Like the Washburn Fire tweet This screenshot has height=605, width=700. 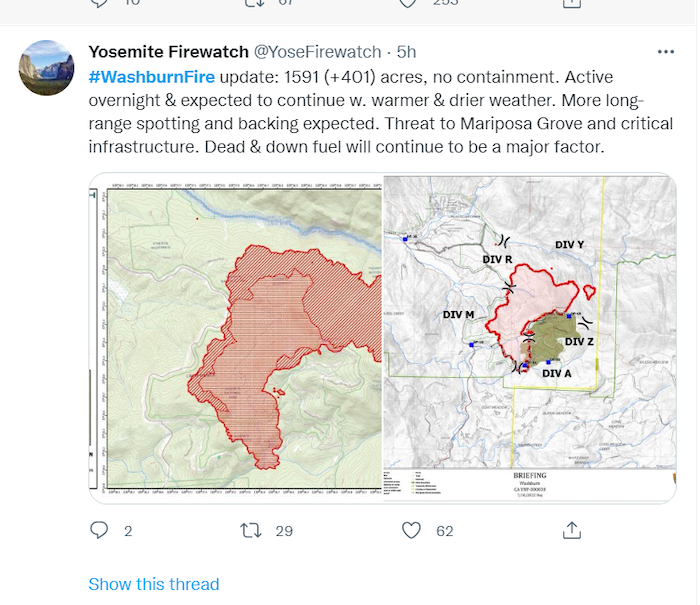tap(411, 530)
